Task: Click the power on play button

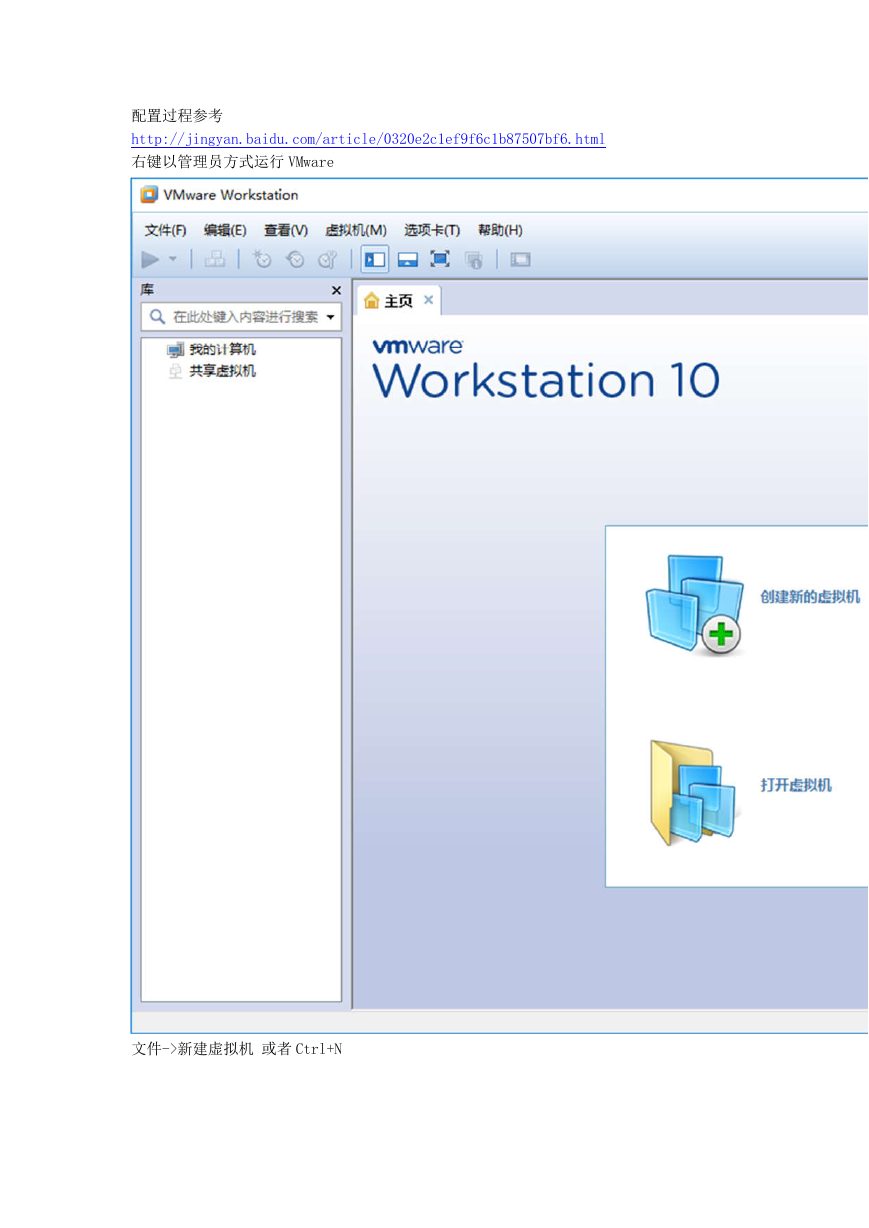Action: point(150,260)
